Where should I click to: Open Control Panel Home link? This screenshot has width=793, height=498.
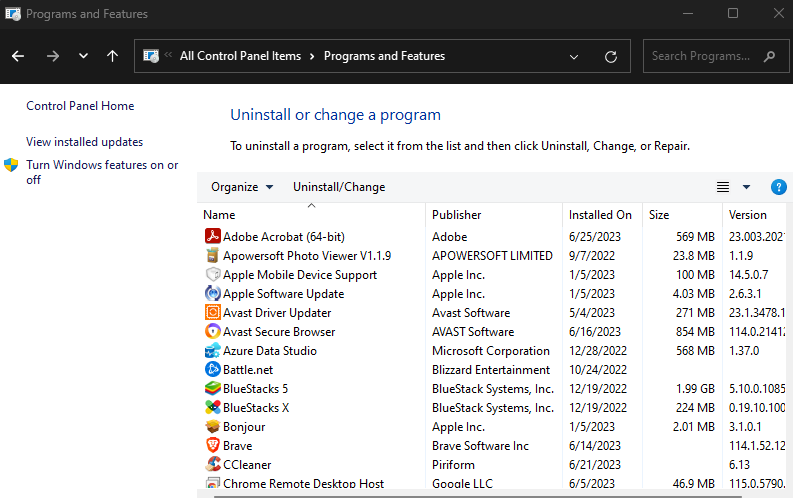tap(80, 106)
